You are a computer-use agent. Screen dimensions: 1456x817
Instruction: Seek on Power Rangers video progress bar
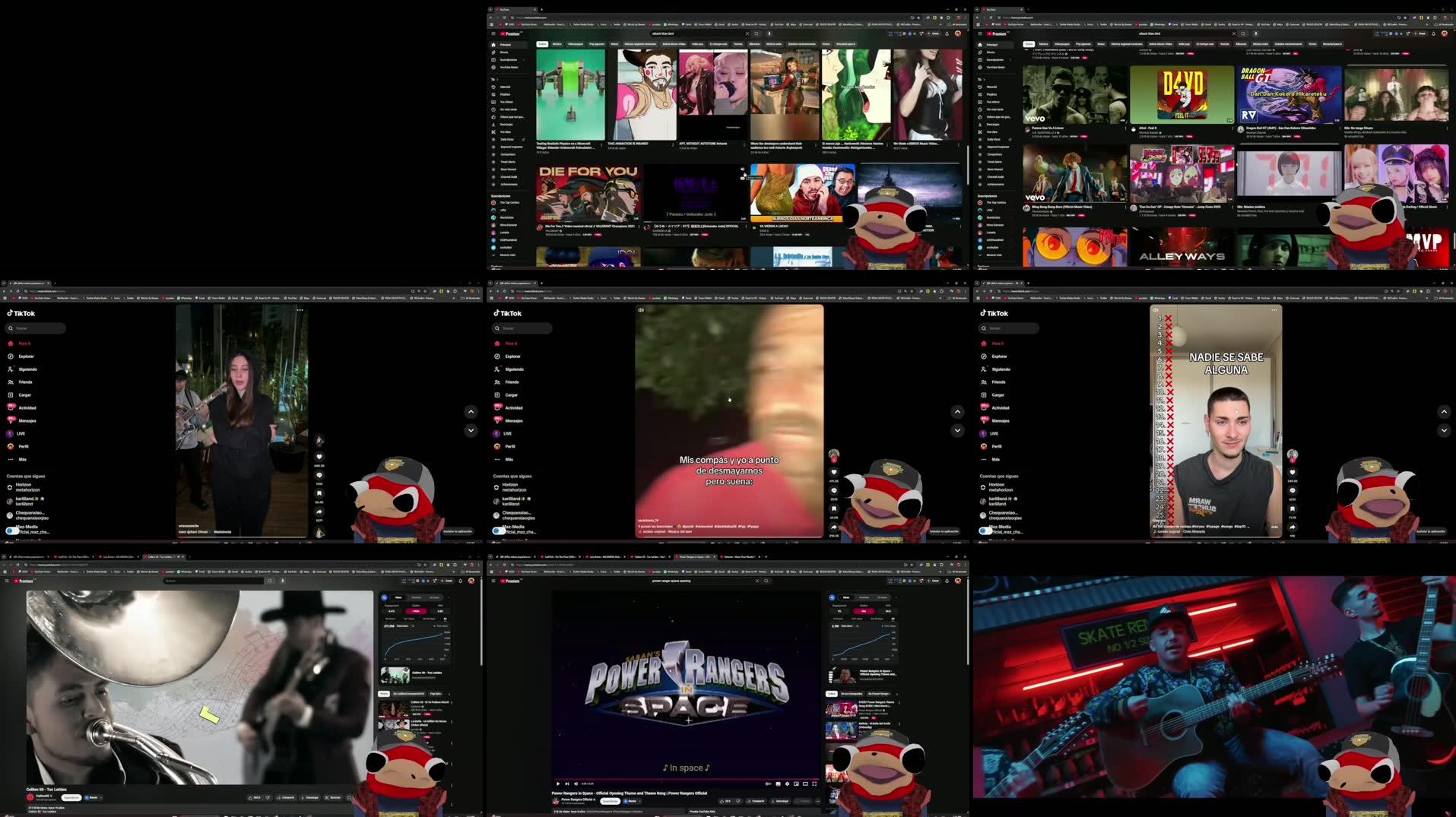point(688,779)
